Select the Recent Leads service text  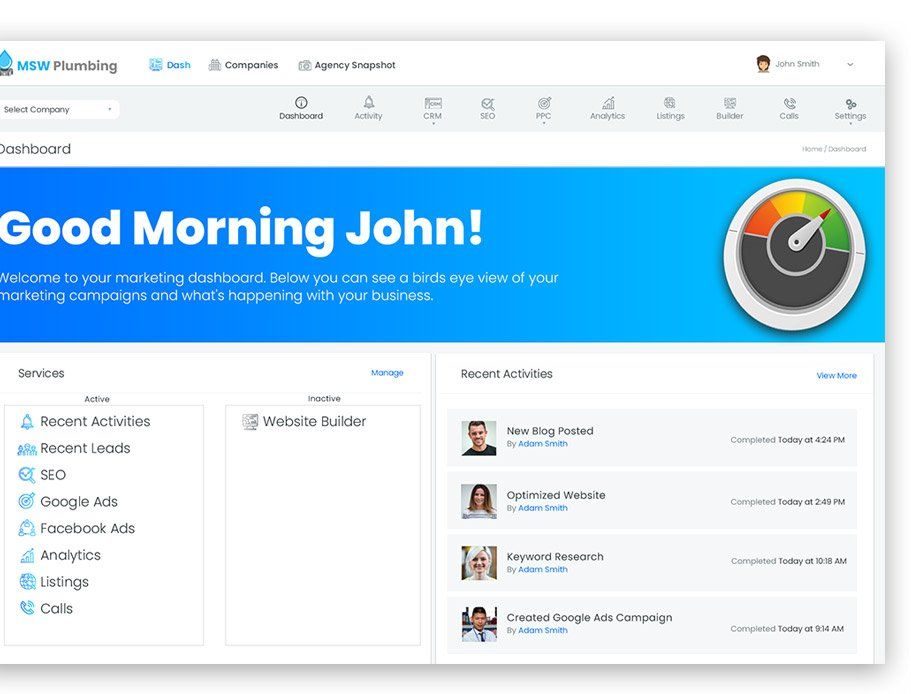[x=85, y=448]
